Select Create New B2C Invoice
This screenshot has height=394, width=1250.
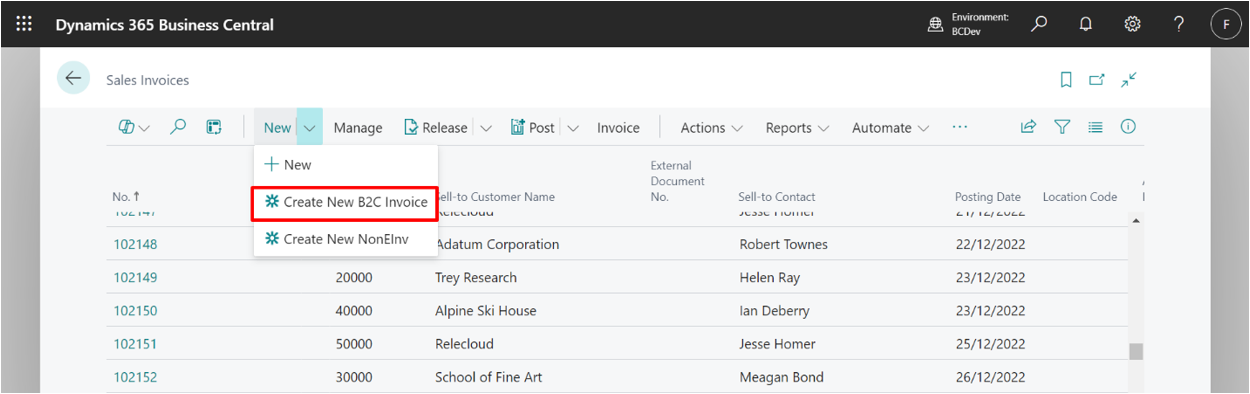(x=346, y=202)
